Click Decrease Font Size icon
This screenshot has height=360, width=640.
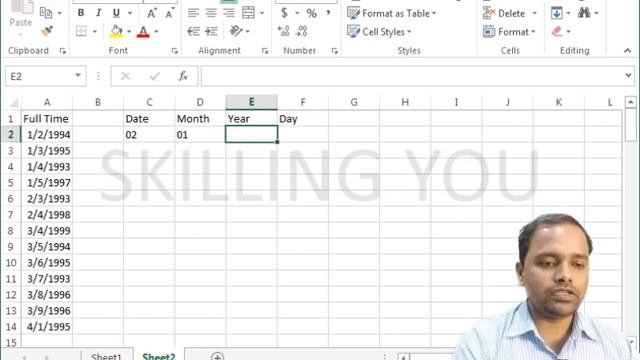point(170,13)
